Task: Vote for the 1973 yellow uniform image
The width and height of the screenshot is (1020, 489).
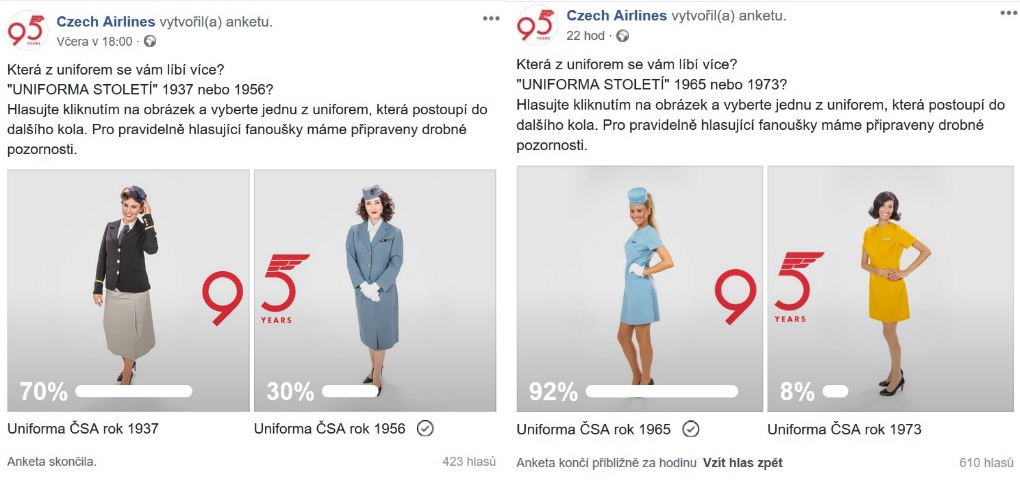Action: [x=890, y=289]
